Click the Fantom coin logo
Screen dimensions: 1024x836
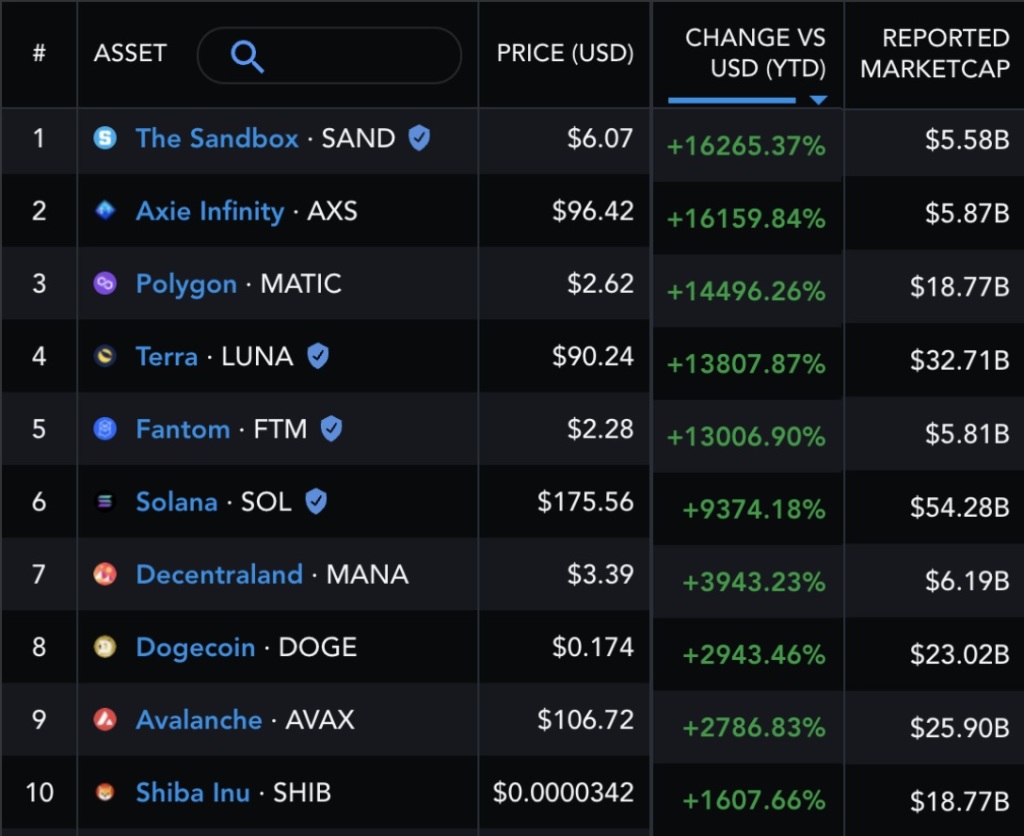coord(106,430)
